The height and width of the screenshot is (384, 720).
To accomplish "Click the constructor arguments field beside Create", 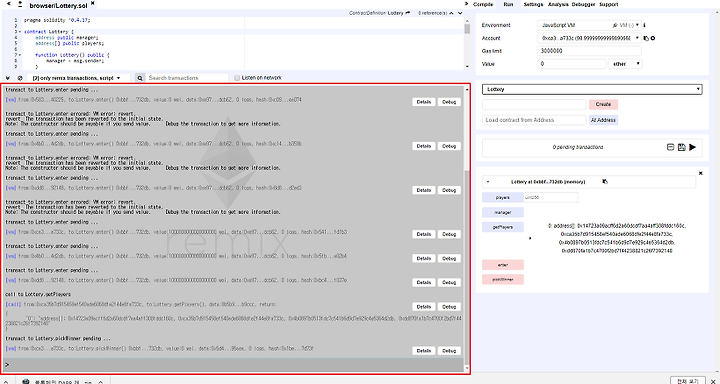I will pos(534,104).
